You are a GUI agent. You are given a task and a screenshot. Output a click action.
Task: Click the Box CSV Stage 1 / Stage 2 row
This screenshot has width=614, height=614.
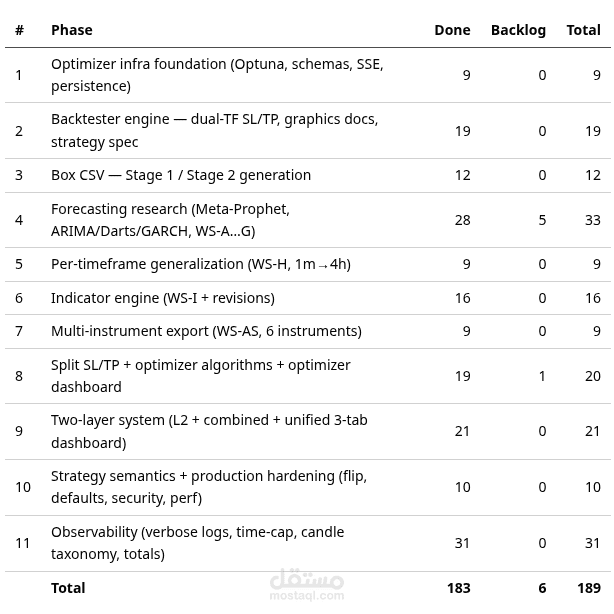coord(308,175)
